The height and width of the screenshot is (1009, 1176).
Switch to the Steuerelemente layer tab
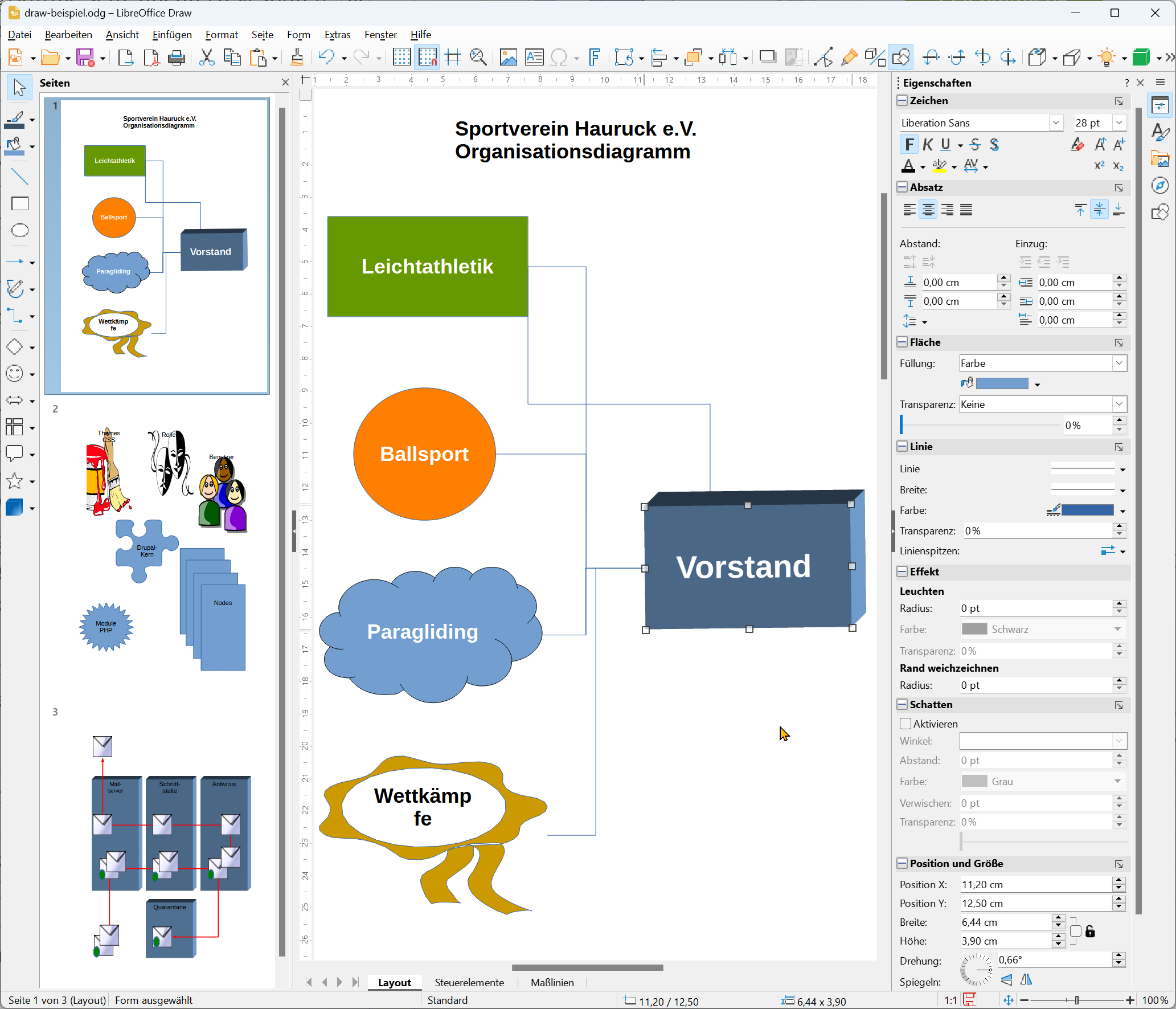click(469, 982)
